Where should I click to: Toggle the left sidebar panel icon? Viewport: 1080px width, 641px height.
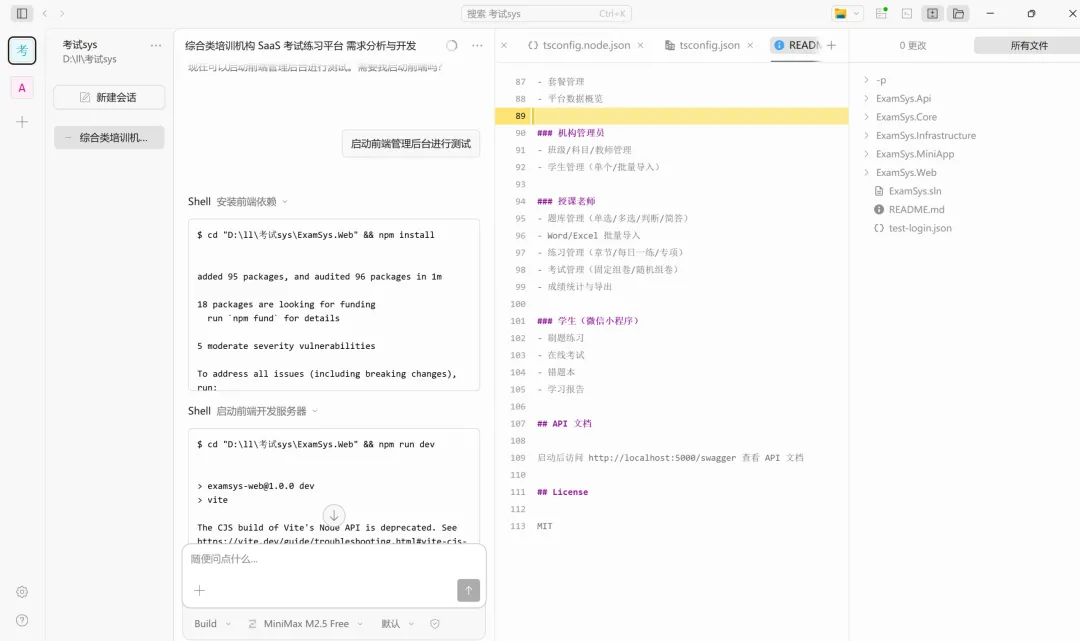tap(21, 13)
